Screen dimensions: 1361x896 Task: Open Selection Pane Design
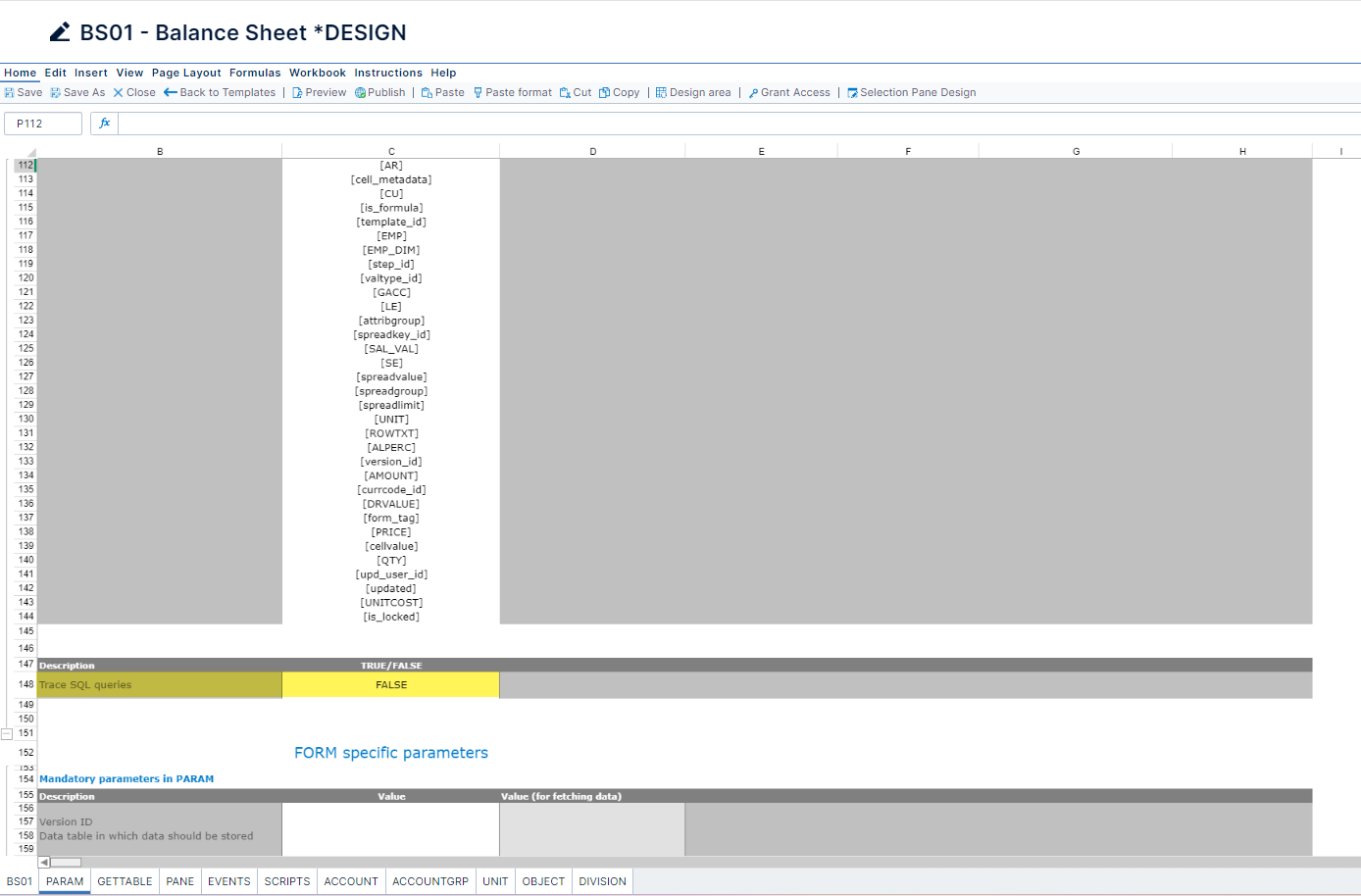[911, 92]
